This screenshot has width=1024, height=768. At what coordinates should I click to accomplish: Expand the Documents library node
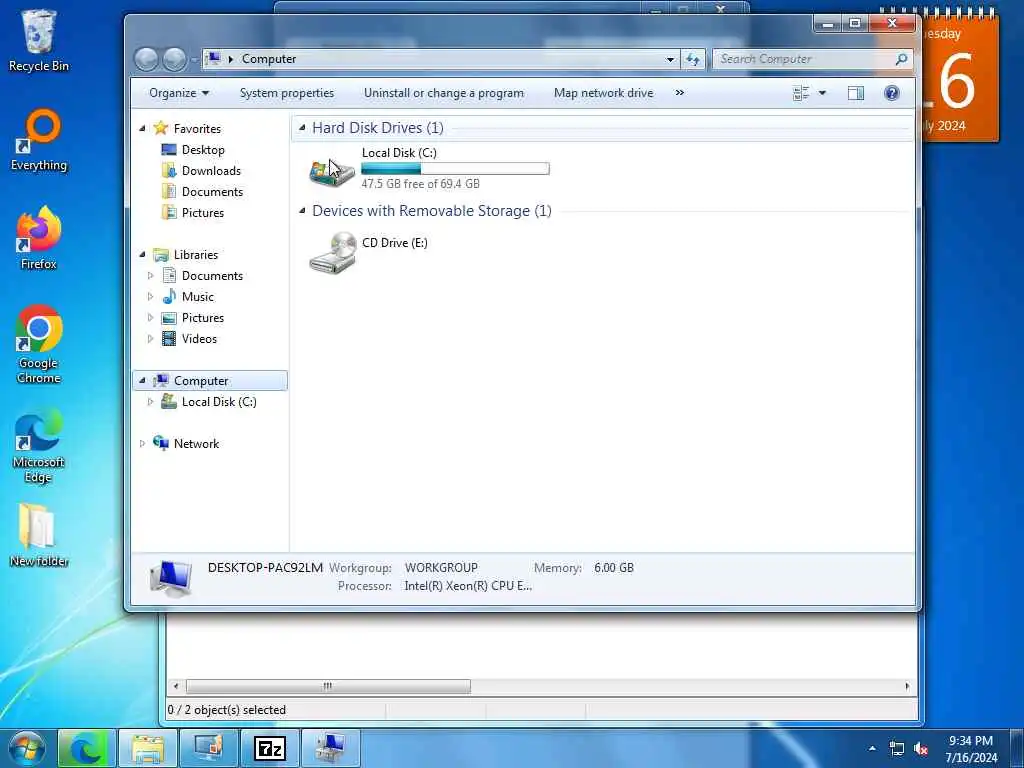click(x=150, y=276)
